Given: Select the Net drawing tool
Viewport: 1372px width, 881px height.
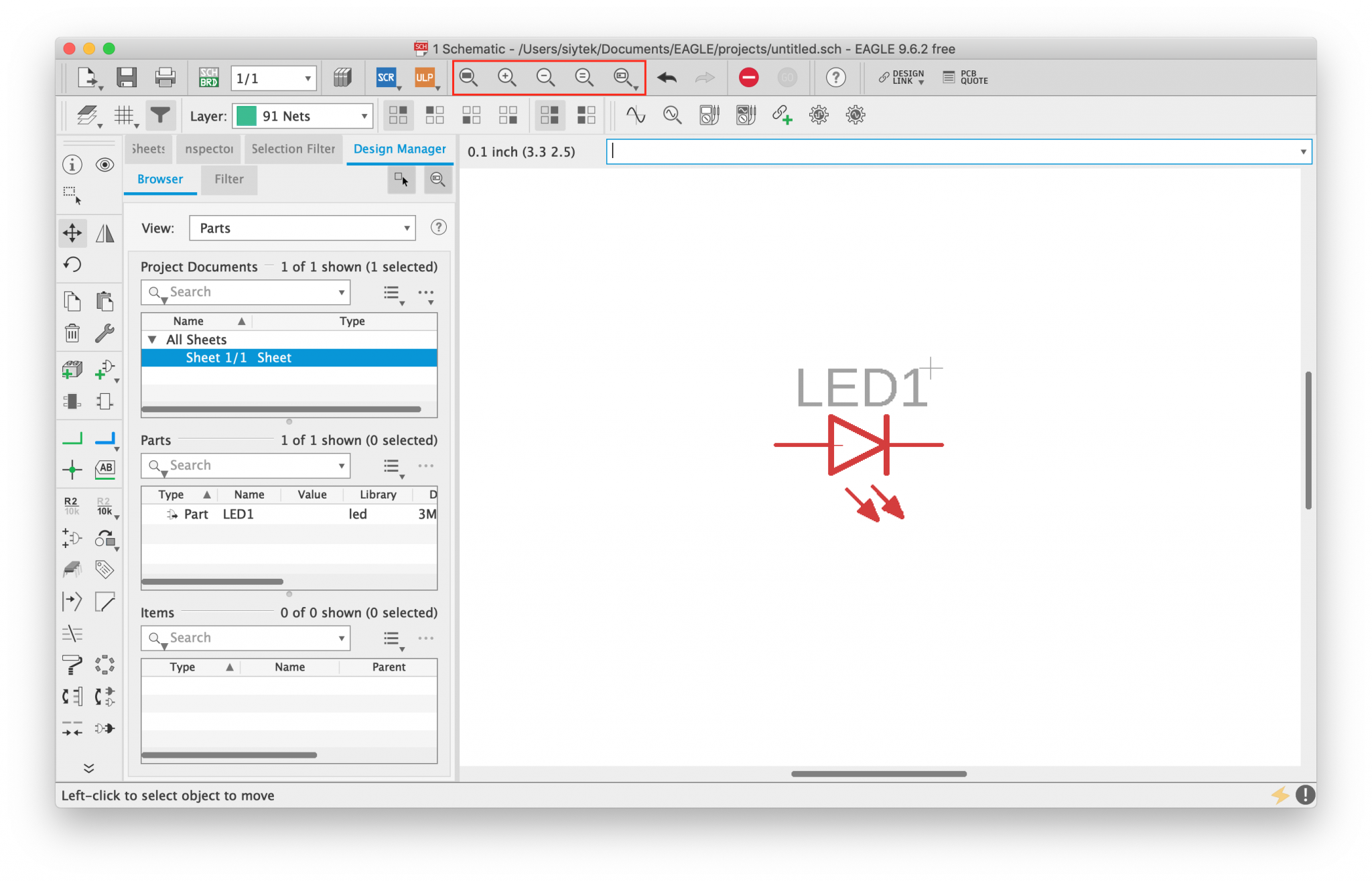Looking at the screenshot, I should [72, 439].
